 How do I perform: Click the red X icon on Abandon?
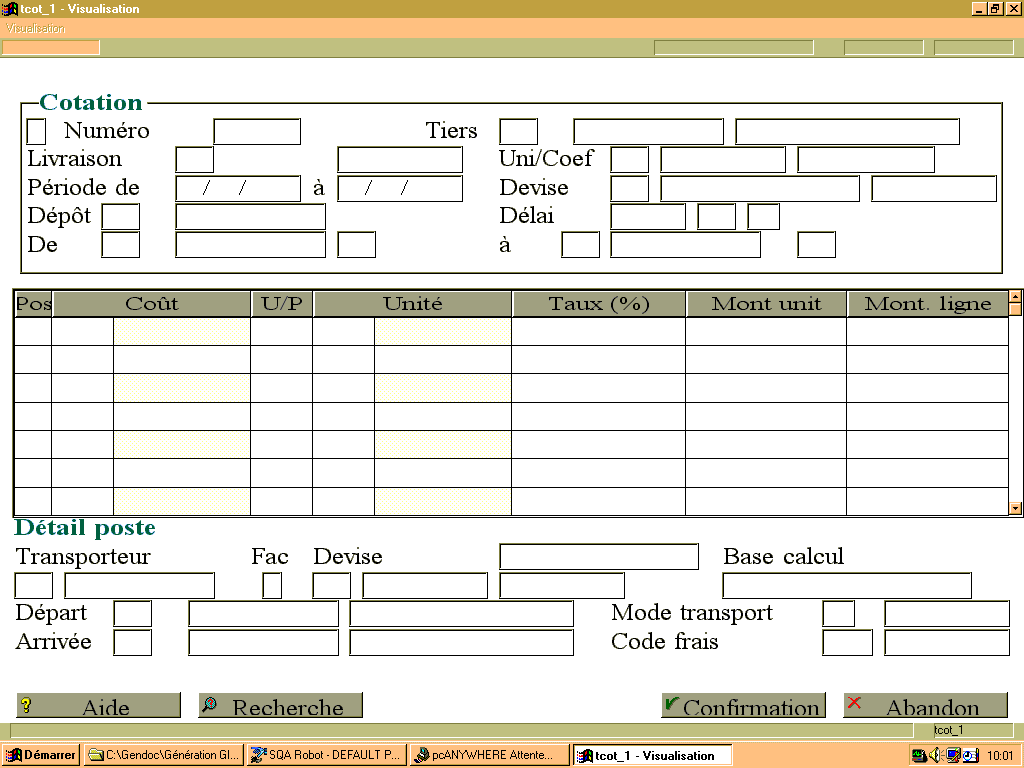coord(854,703)
